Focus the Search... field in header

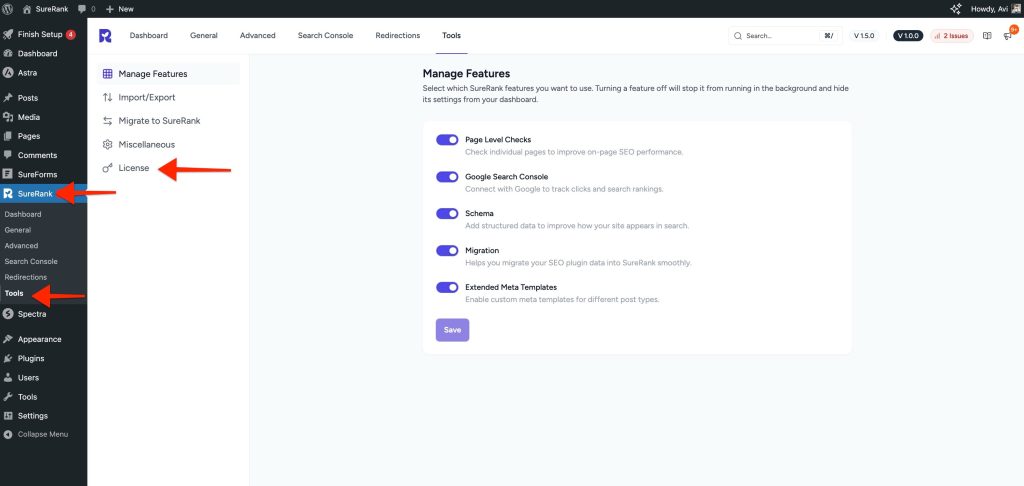[x=784, y=36]
